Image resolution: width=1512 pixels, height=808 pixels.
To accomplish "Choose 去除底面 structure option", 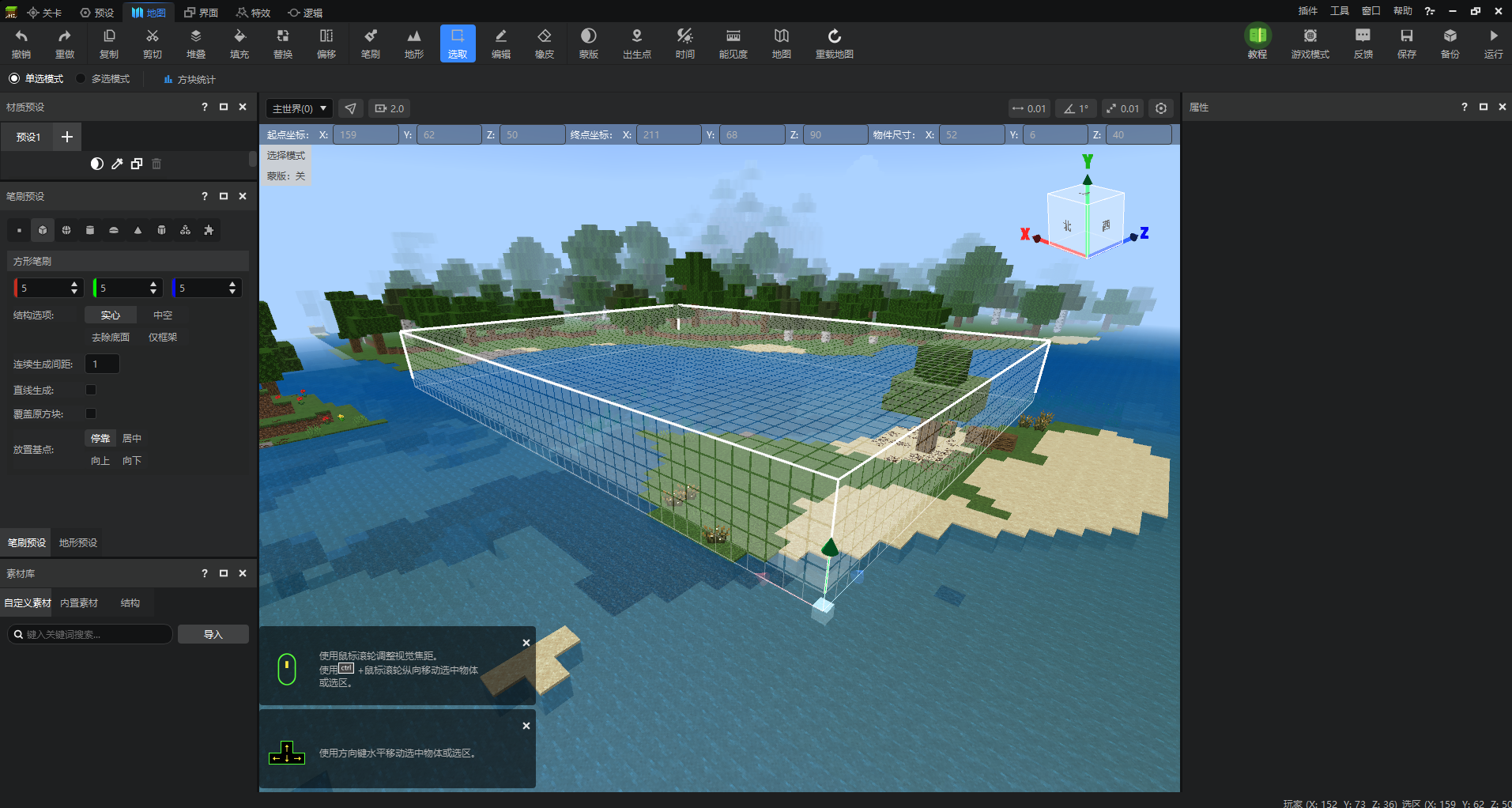I will (x=111, y=337).
